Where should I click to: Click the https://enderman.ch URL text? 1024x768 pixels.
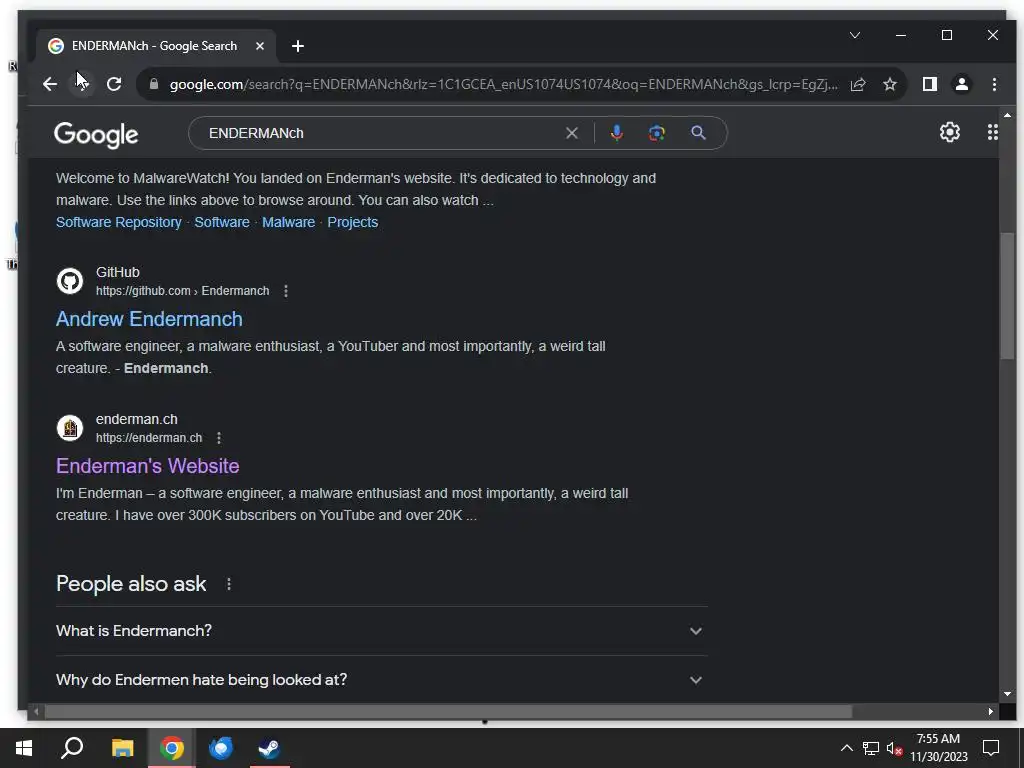[149, 438]
